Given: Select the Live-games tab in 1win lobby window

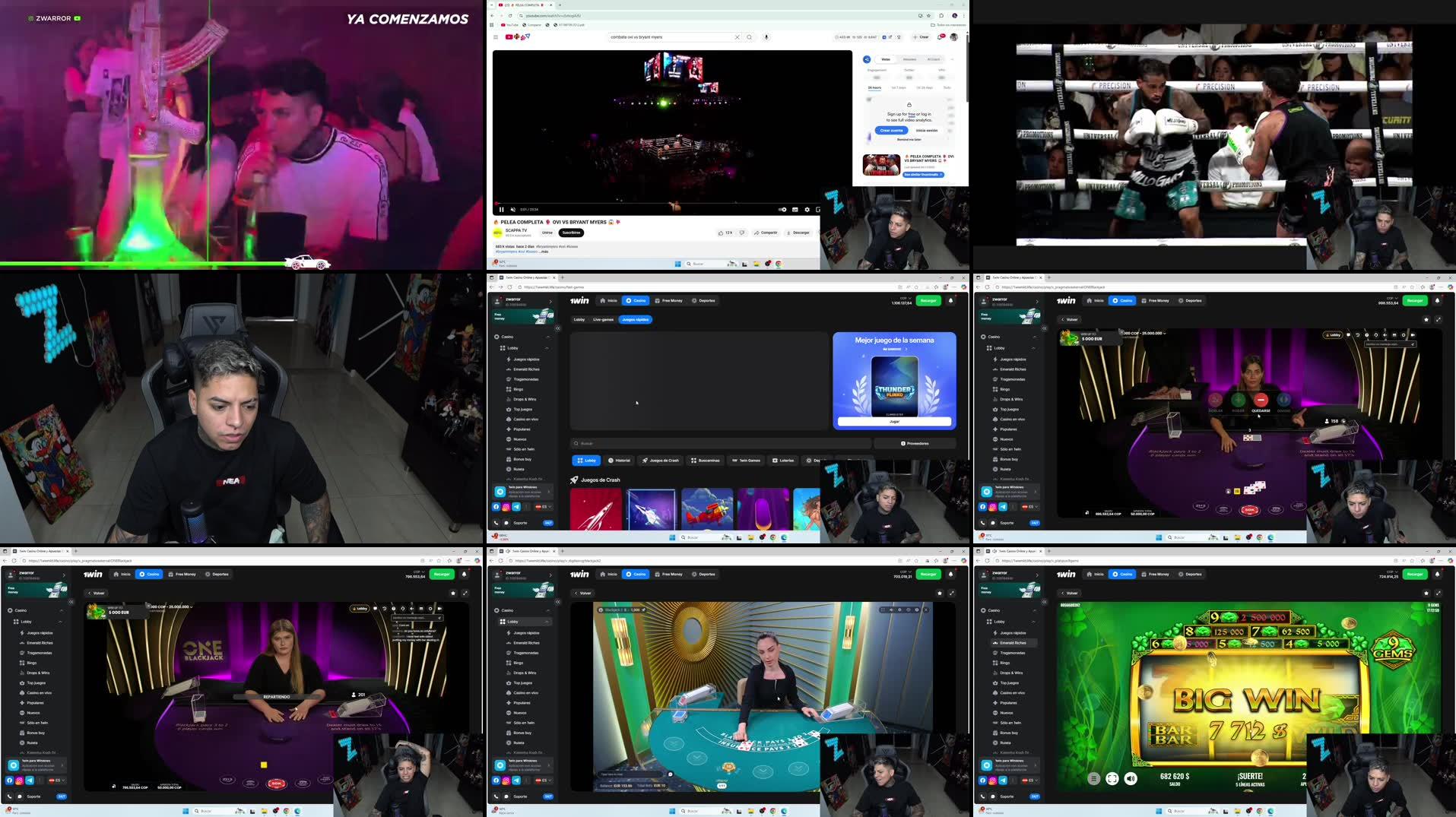Looking at the screenshot, I should pyautogui.click(x=603, y=320).
